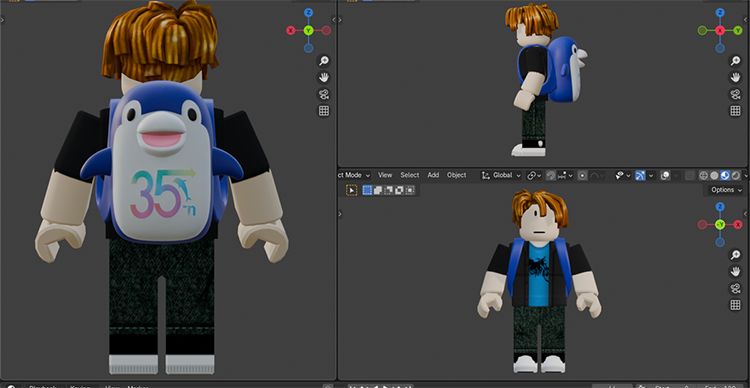This screenshot has width=750, height=388.
Task: Click the bottom blue negative Z axis, left gizmo
Action: 309,48
